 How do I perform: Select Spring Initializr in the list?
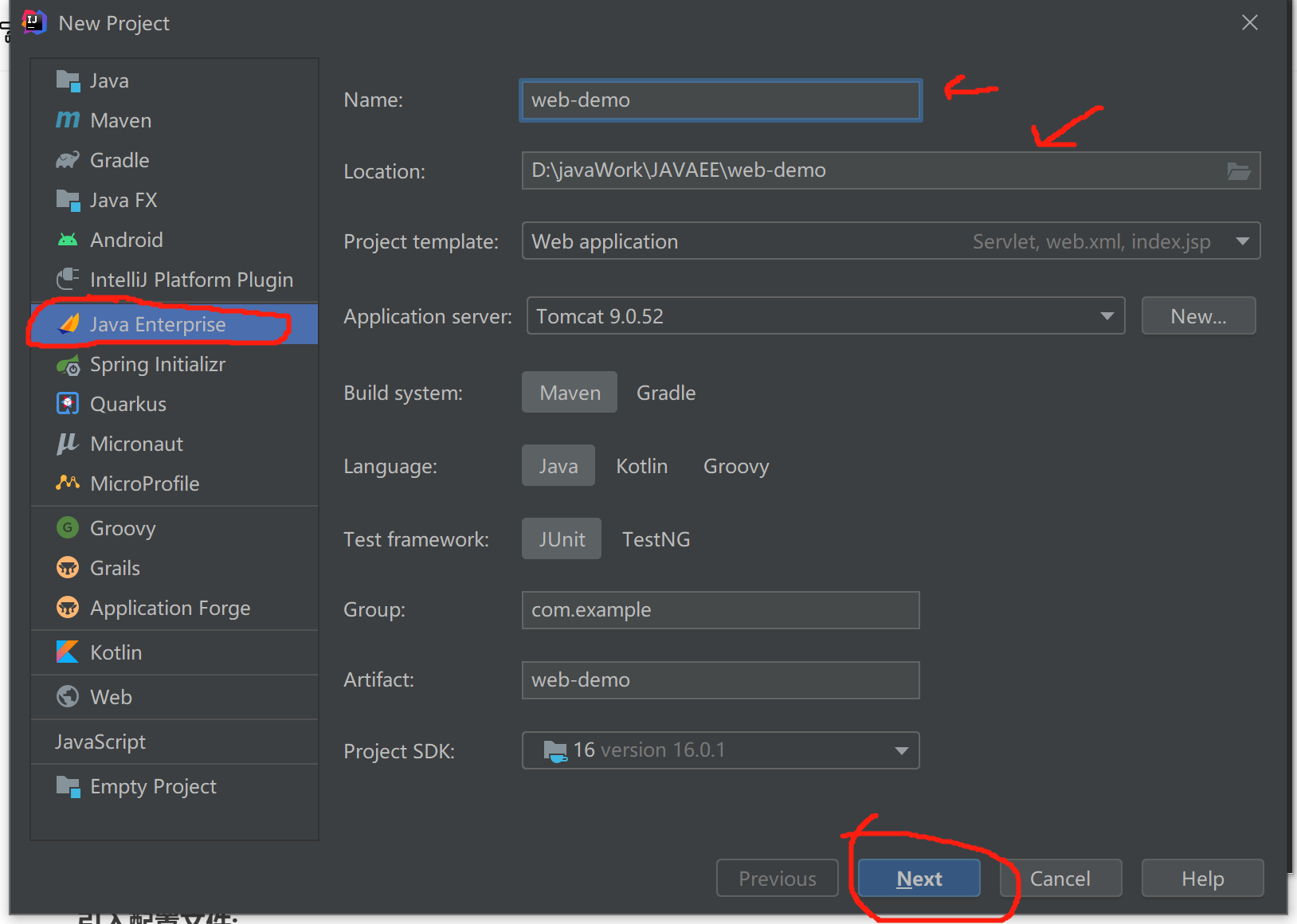[174, 364]
